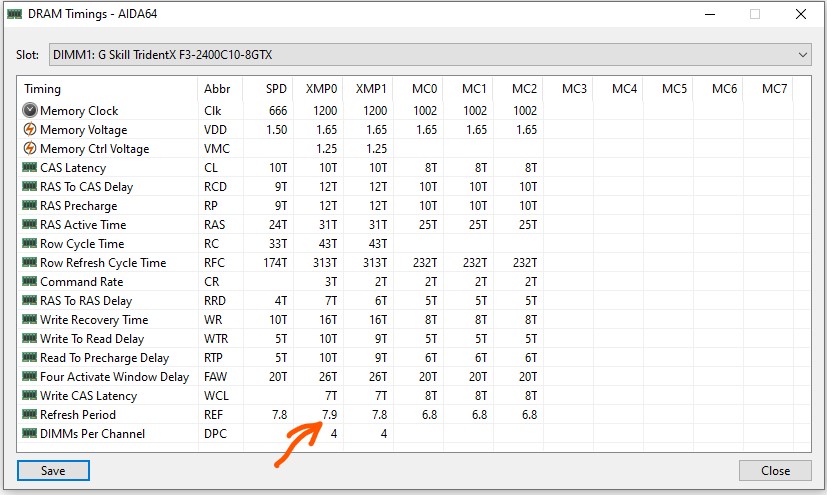The image size is (827, 495).
Task: Select the RAS To RAS Delay label
Action: click(x=86, y=300)
